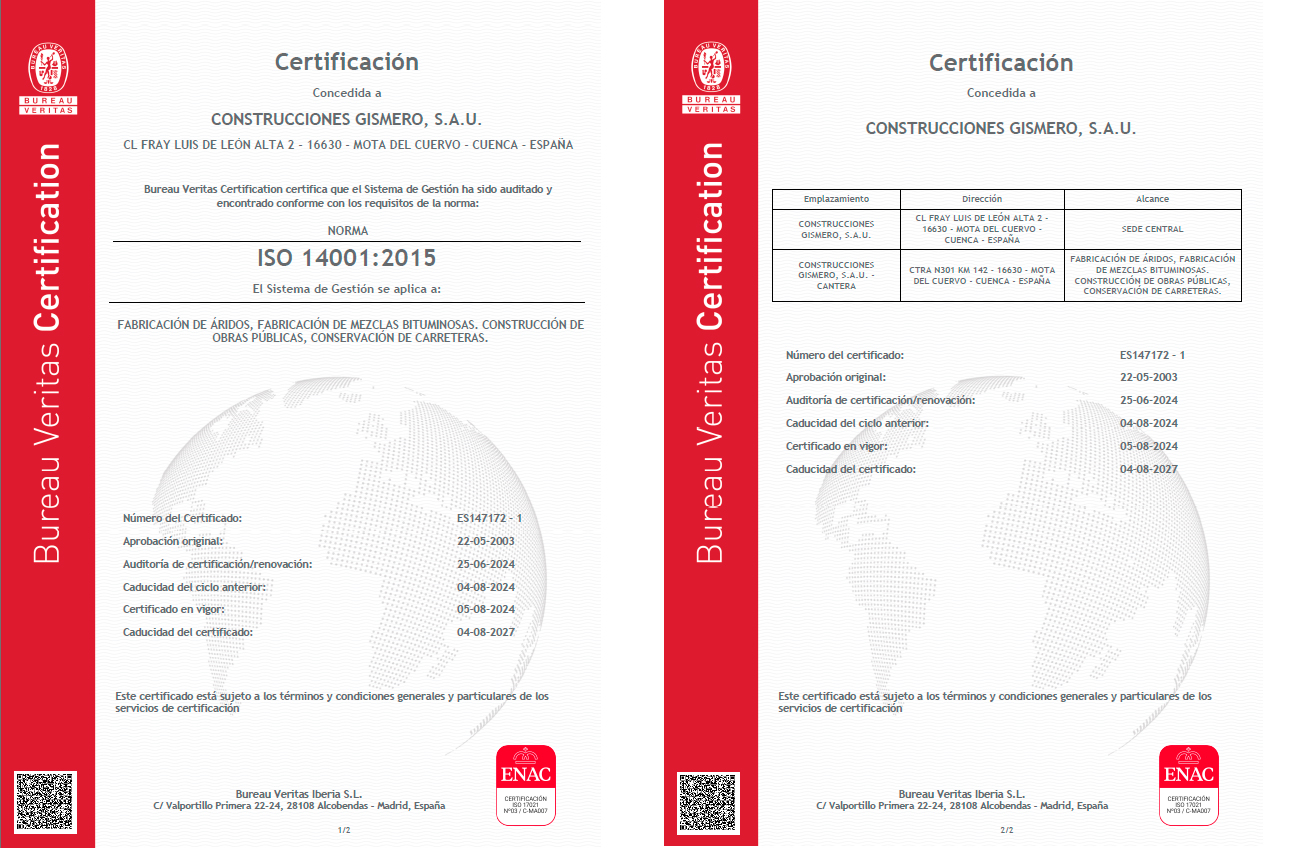
Task: Click the 04-08-2027 expiry date on page two
Action: click(x=1148, y=469)
